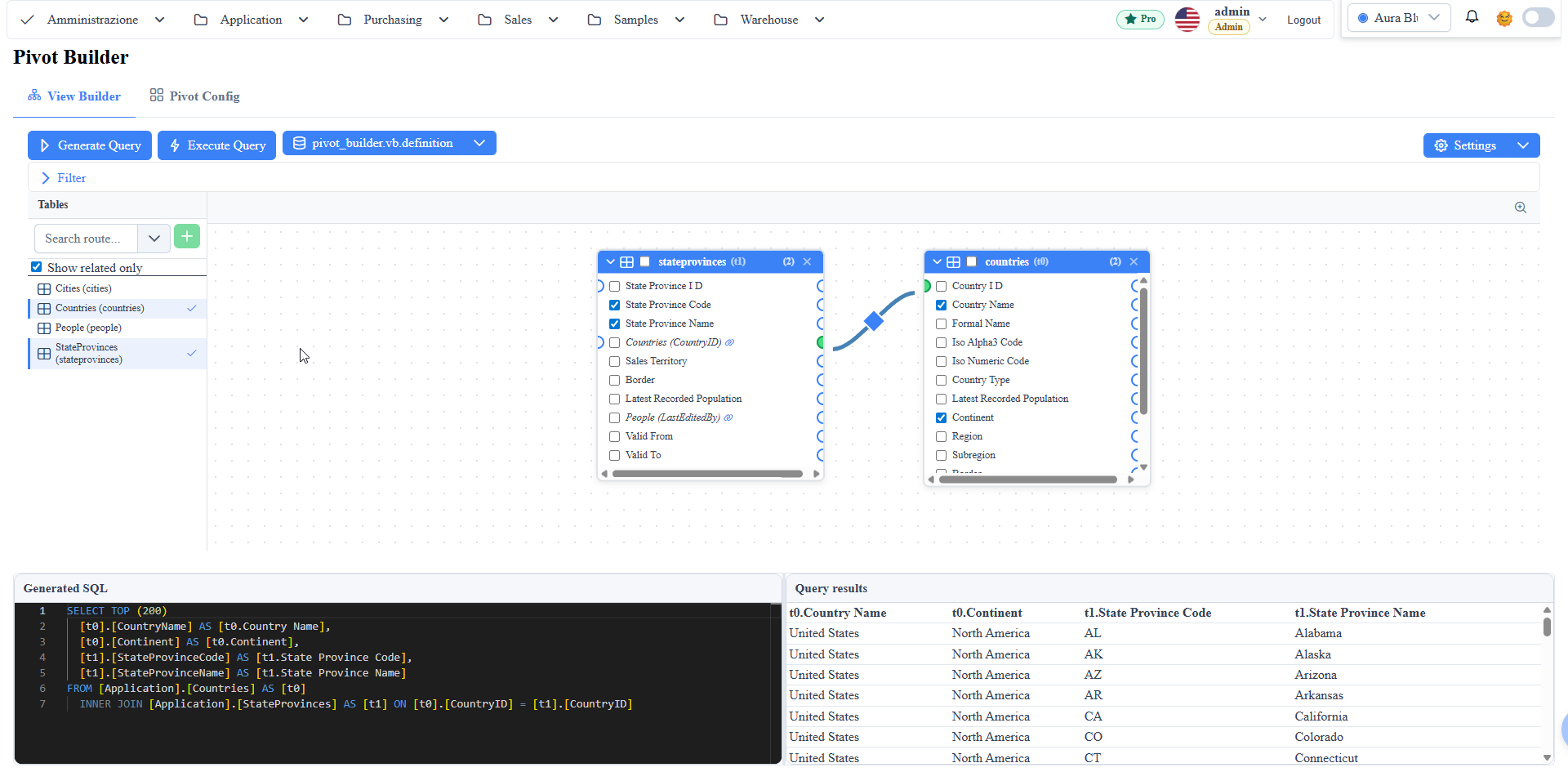
Task: Check the Formal Name field
Action: click(x=942, y=324)
